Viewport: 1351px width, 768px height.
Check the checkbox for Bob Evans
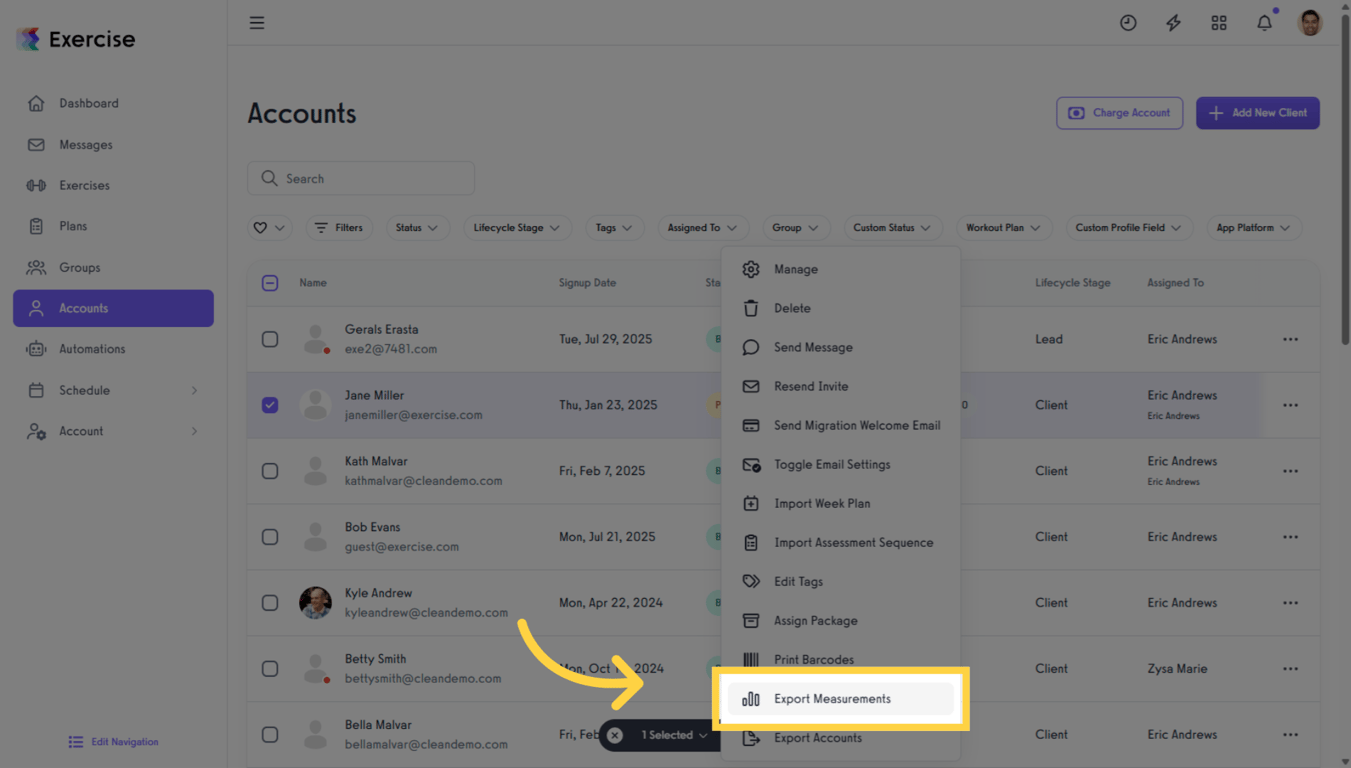pos(269,537)
